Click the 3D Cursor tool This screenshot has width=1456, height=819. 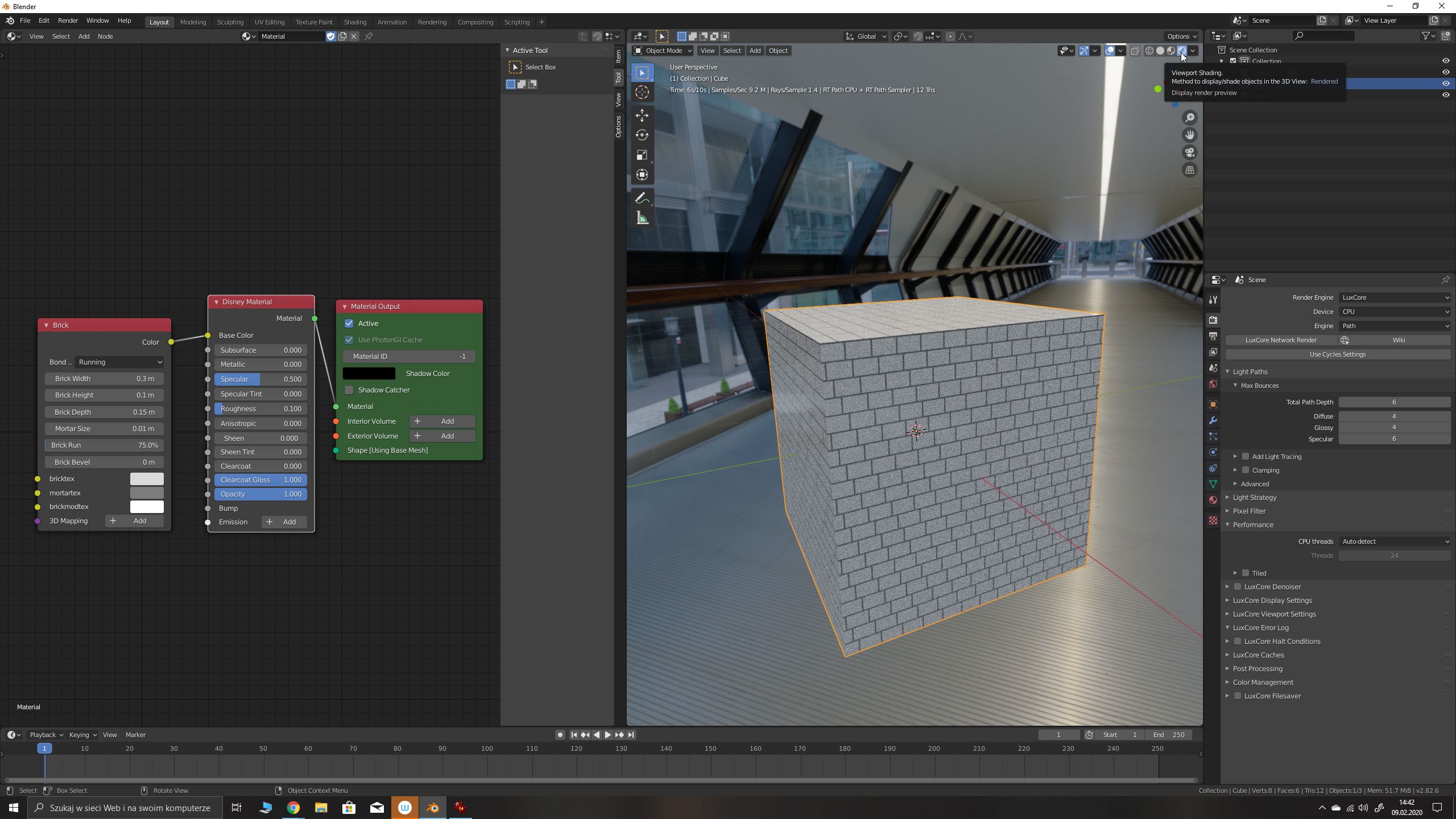click(642, 93)
